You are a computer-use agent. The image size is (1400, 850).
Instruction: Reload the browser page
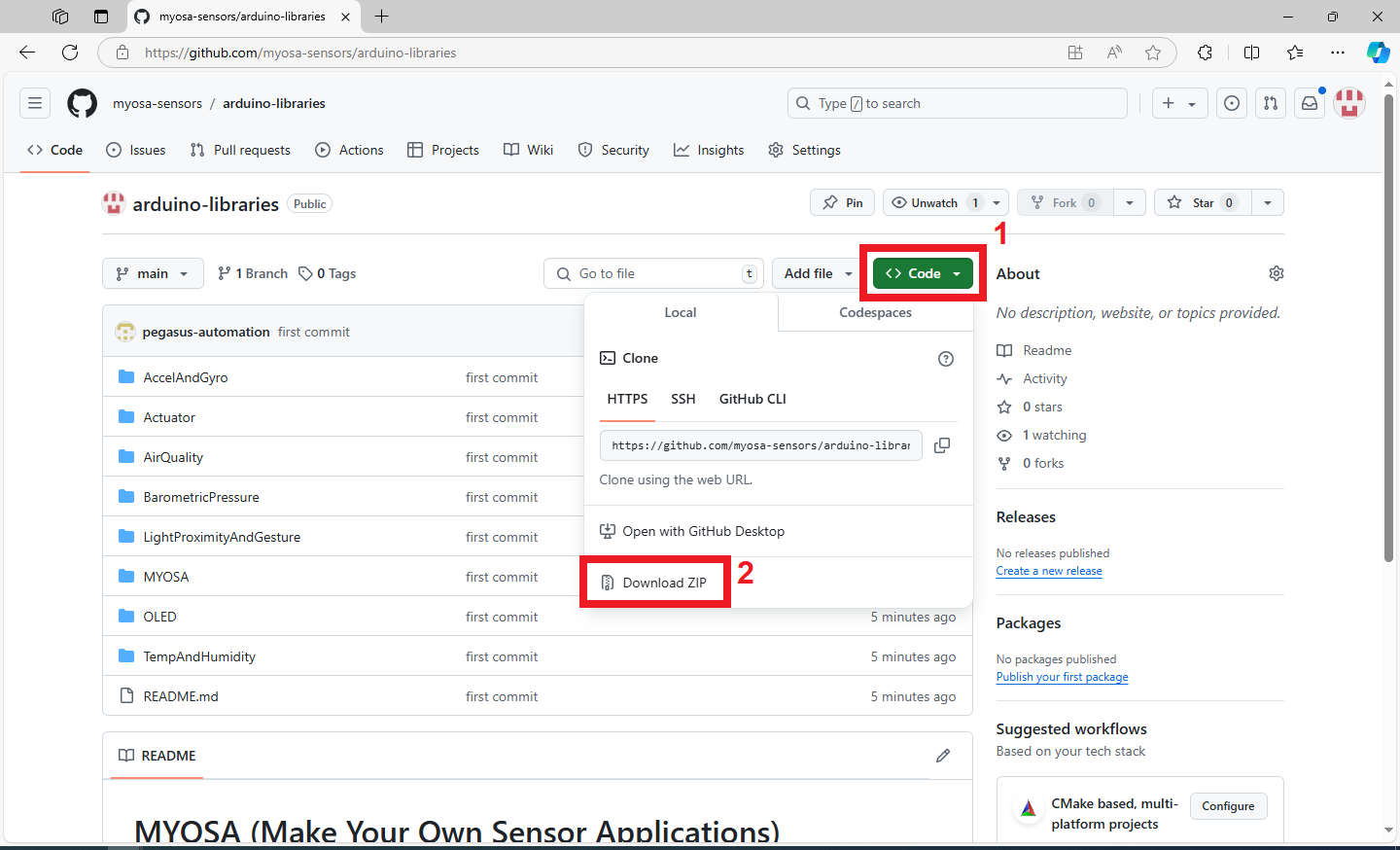click(x=70, y=53)
